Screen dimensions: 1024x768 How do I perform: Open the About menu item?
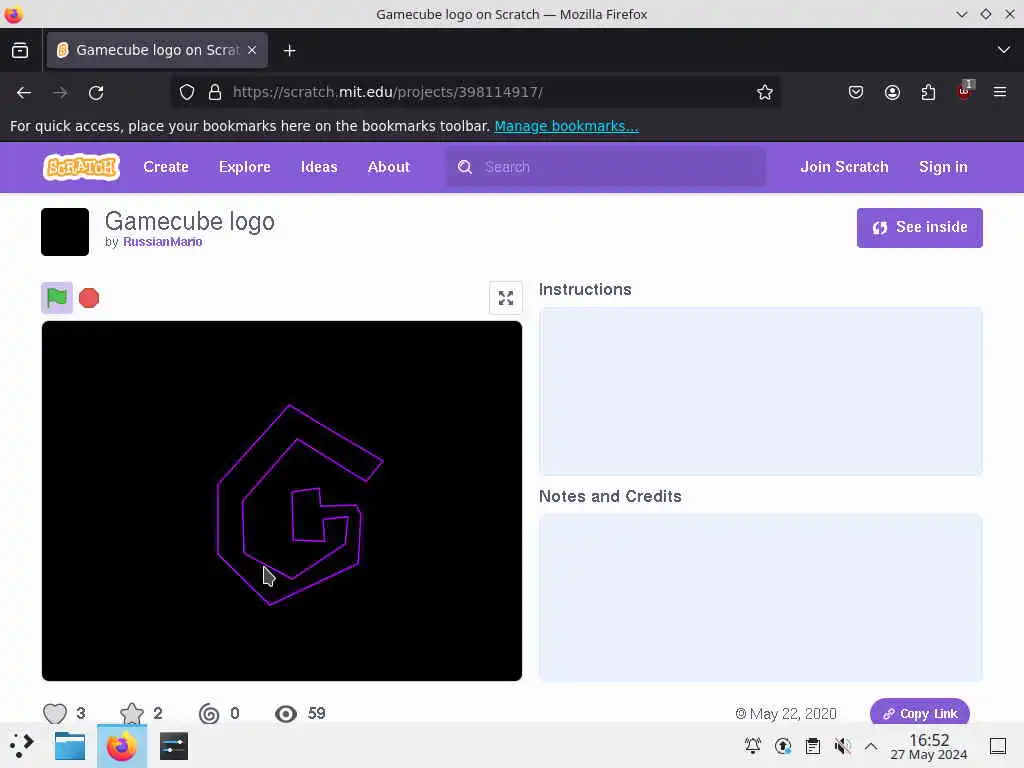point(389,167)
